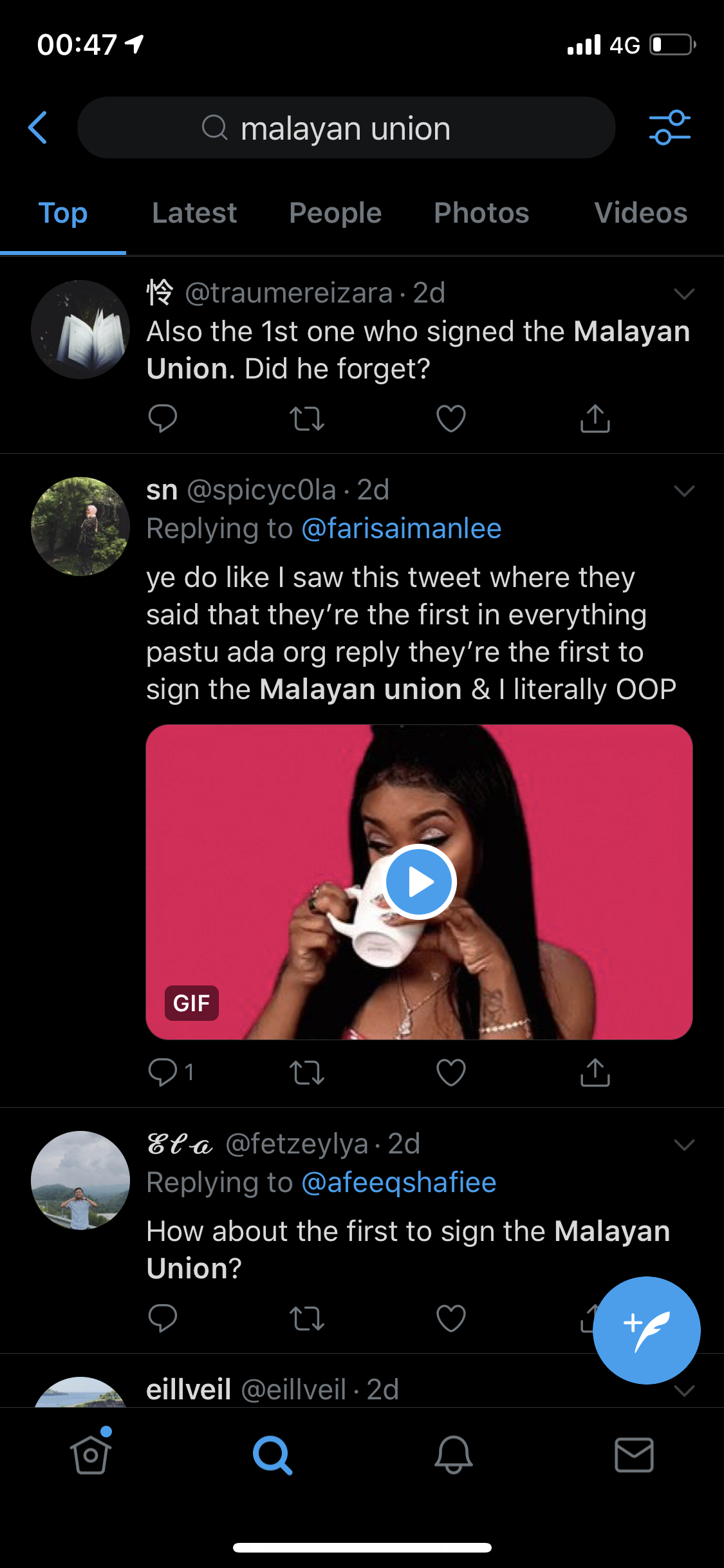Open the Notifications bell icon
Viewport: 724px width, 1568px height.
coord(453,1455)
